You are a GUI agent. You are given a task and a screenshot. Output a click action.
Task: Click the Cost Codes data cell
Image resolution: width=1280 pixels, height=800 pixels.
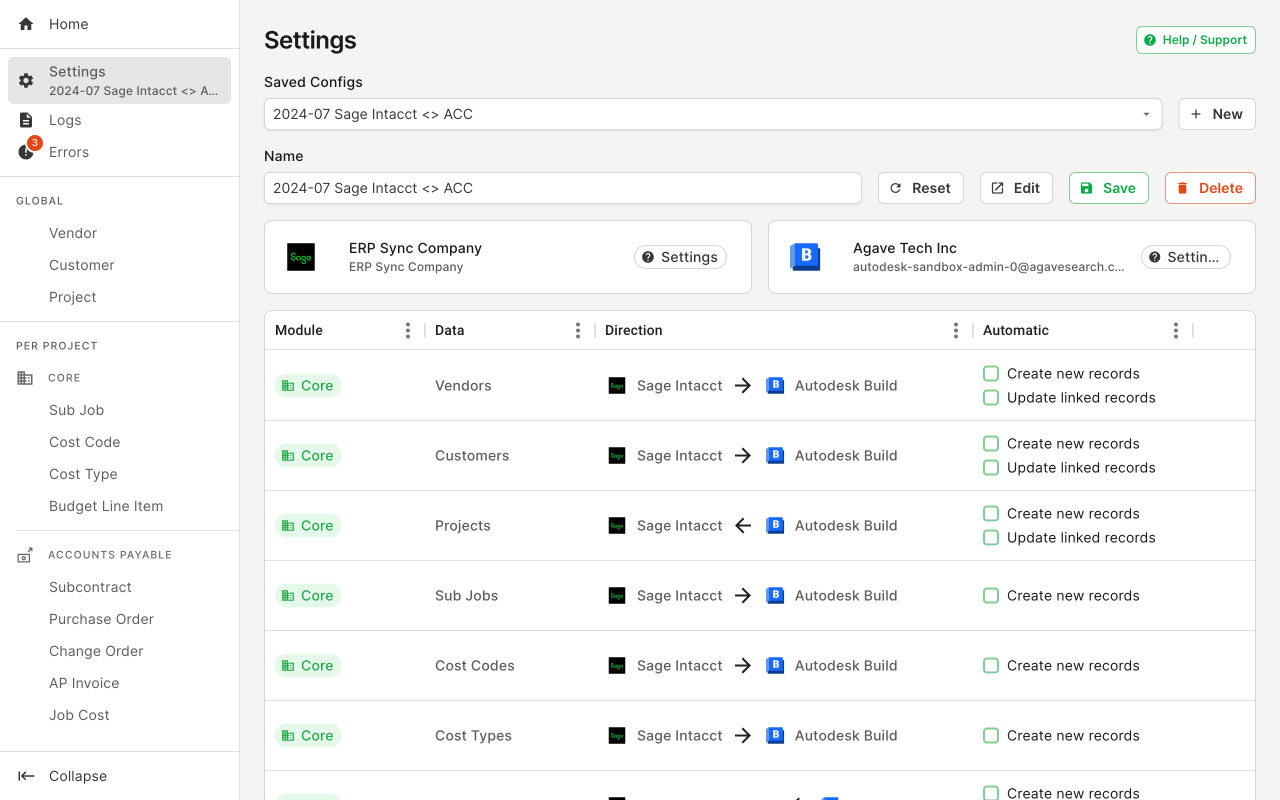pos(475,665)
